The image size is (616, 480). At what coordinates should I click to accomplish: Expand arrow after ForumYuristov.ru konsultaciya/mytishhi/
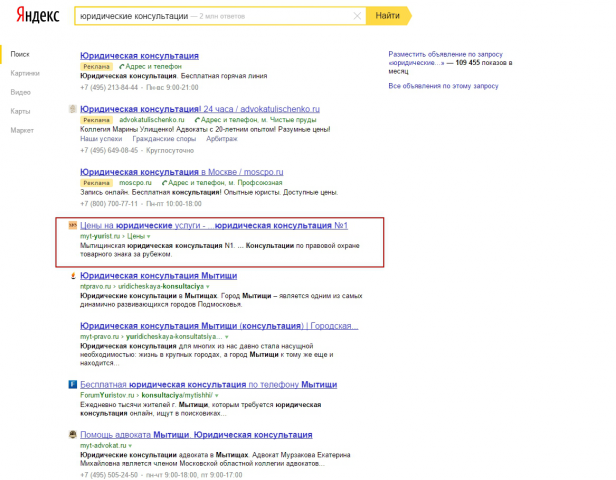tap(217, 396)
